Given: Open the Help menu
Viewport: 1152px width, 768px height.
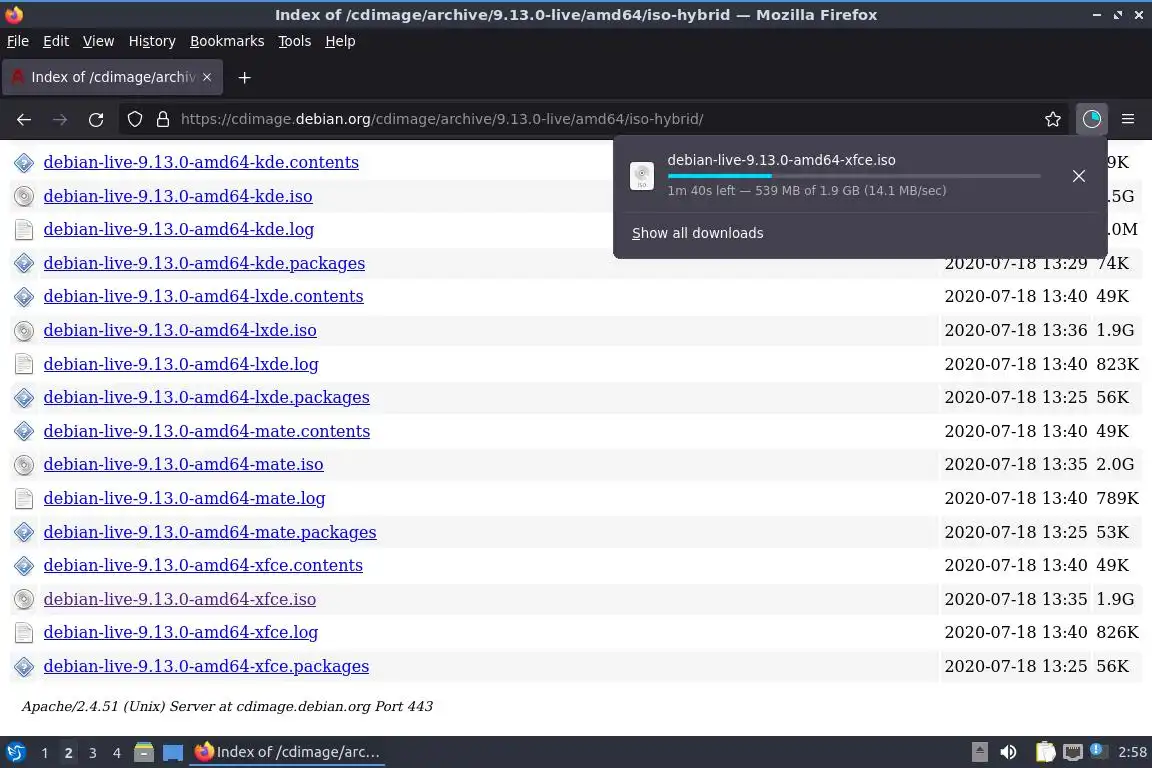Looking at the screenshot, I should point(340,41).
